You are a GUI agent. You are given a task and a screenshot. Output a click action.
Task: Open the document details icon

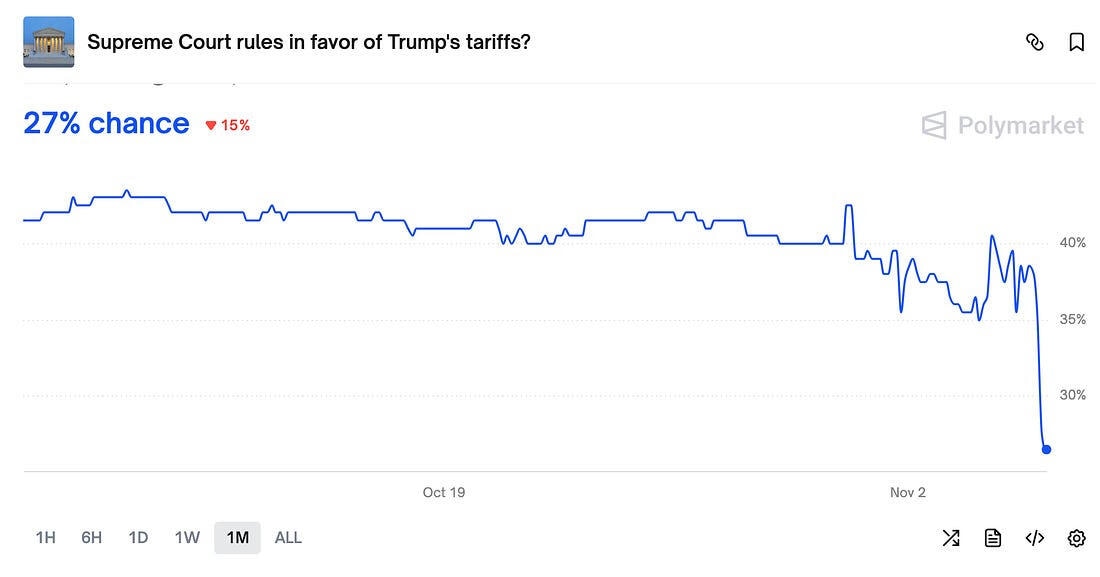point(993,538)
